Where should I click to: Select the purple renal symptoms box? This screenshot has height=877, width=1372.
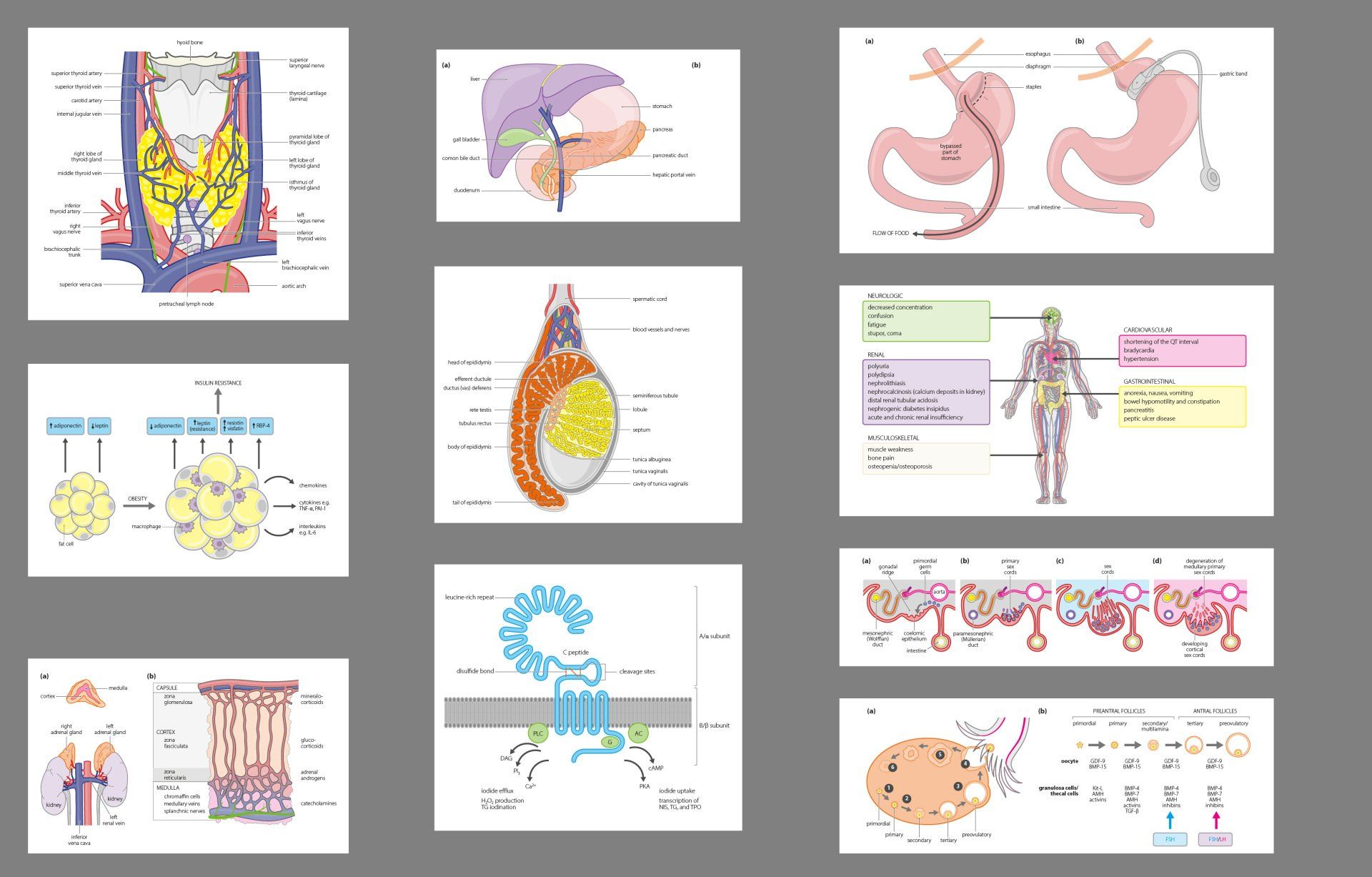point(925,392)
